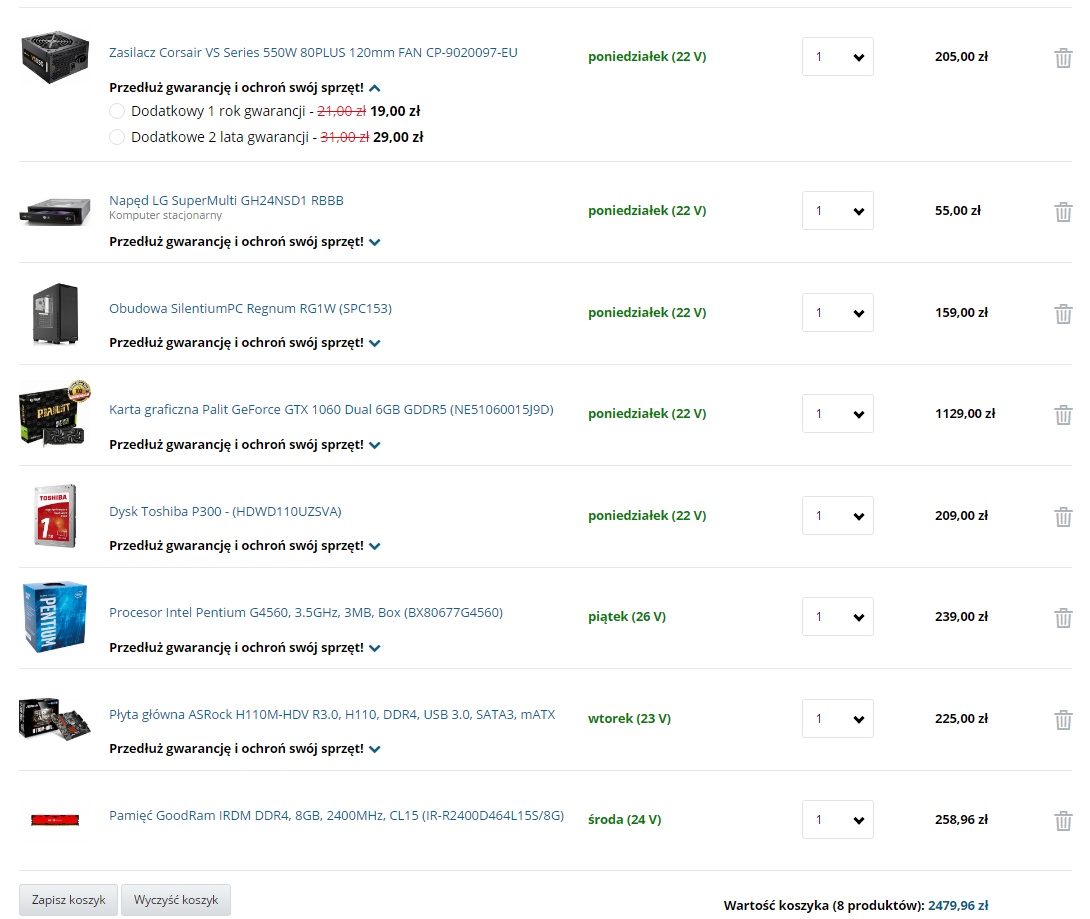View Palit graphics card thumbnail
Viewport: 1090px width, 919px height.
click(x=55, y=413)
